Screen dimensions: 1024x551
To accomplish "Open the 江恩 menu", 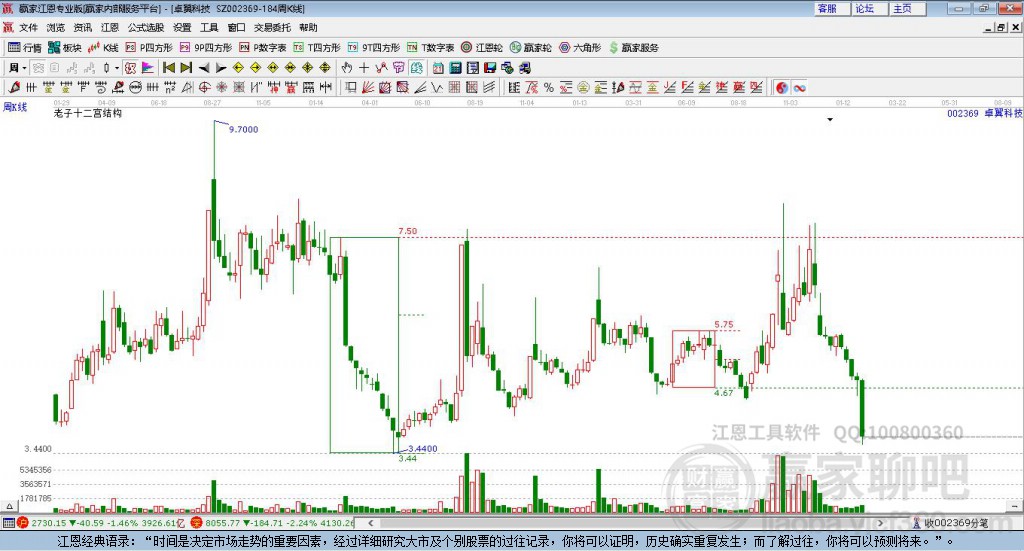I will pos(110,27).
